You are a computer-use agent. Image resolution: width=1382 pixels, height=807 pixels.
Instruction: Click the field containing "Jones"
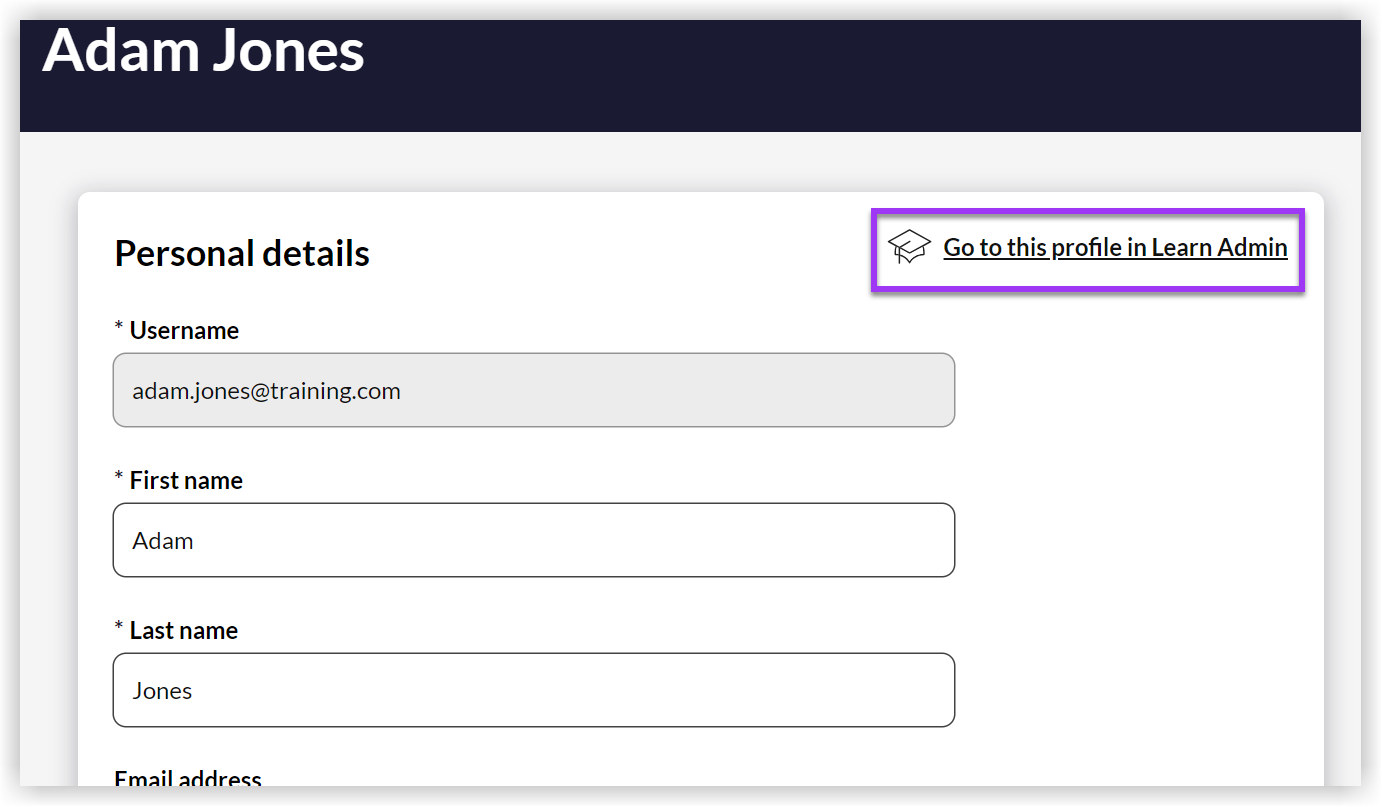[534, 690]
